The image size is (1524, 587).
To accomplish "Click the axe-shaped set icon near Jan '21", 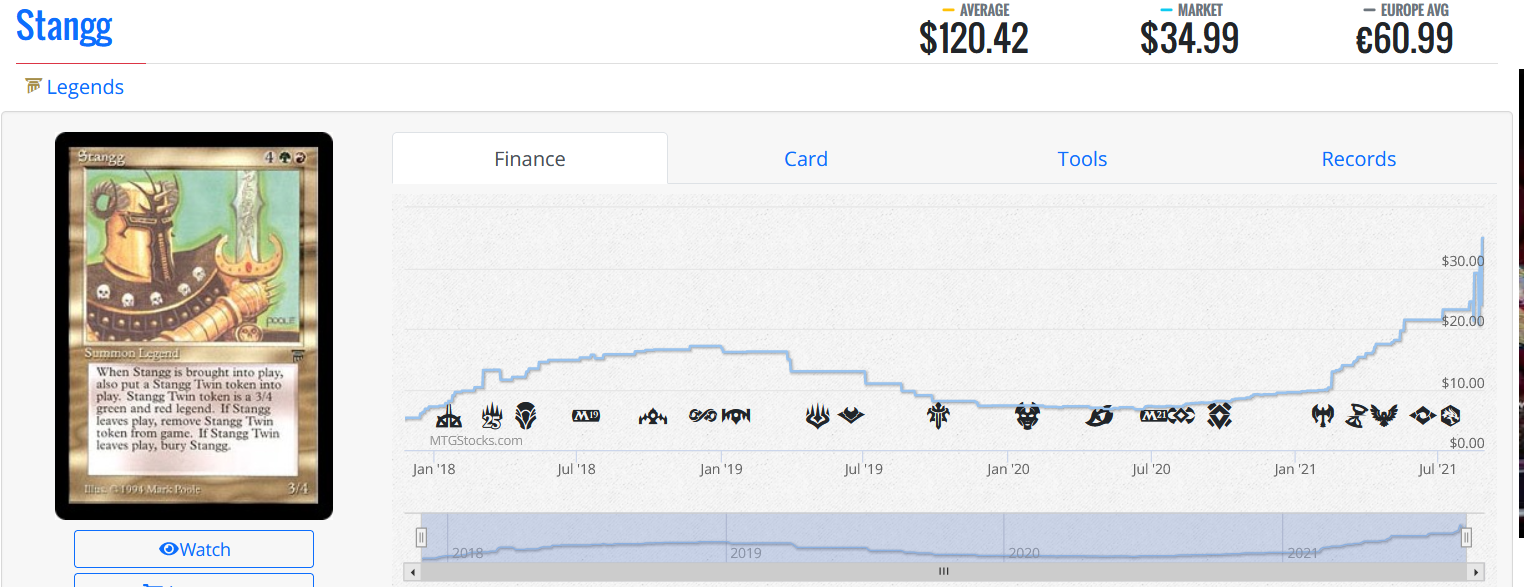I will [1323, 414].
